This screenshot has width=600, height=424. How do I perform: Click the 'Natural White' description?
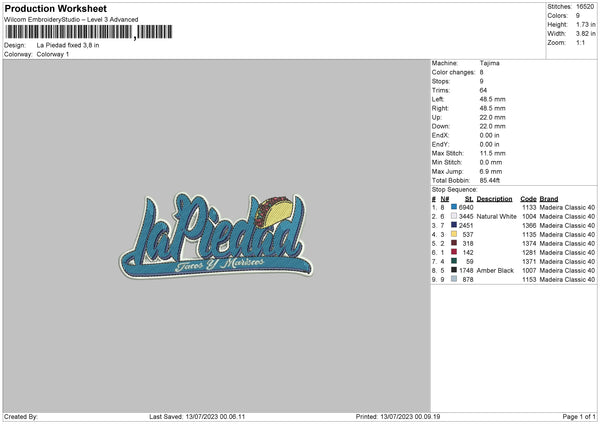coord(496,217)
